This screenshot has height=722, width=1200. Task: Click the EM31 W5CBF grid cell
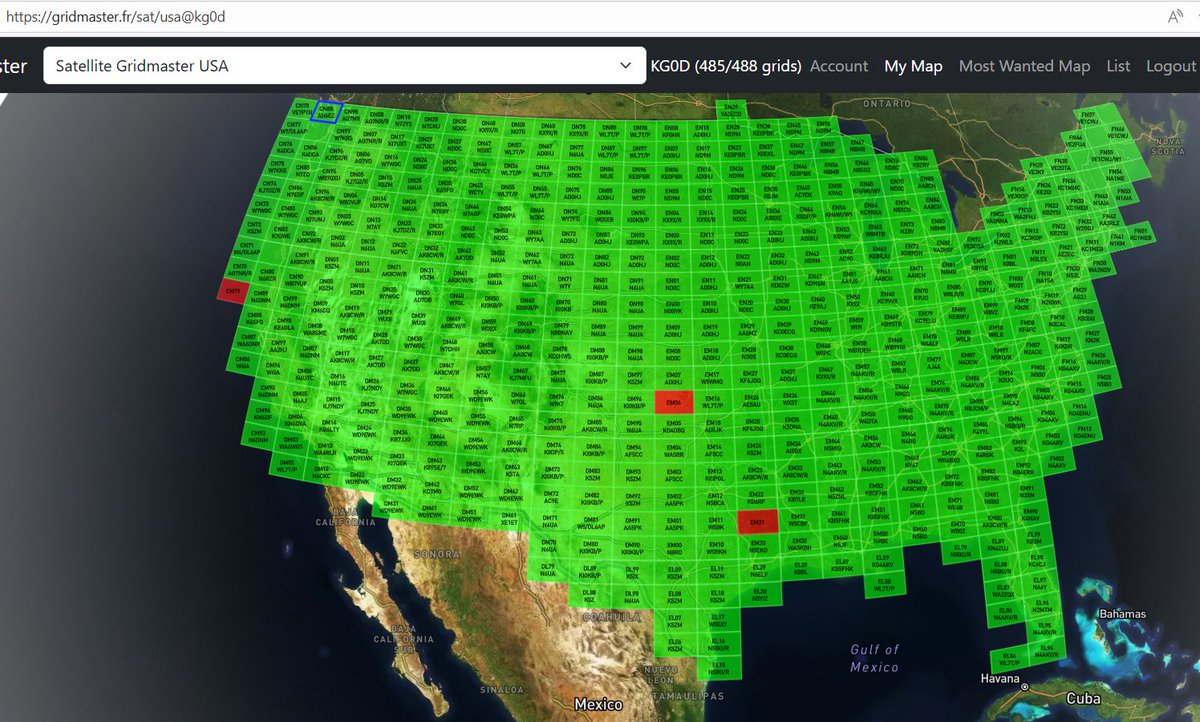coord(799,520)
